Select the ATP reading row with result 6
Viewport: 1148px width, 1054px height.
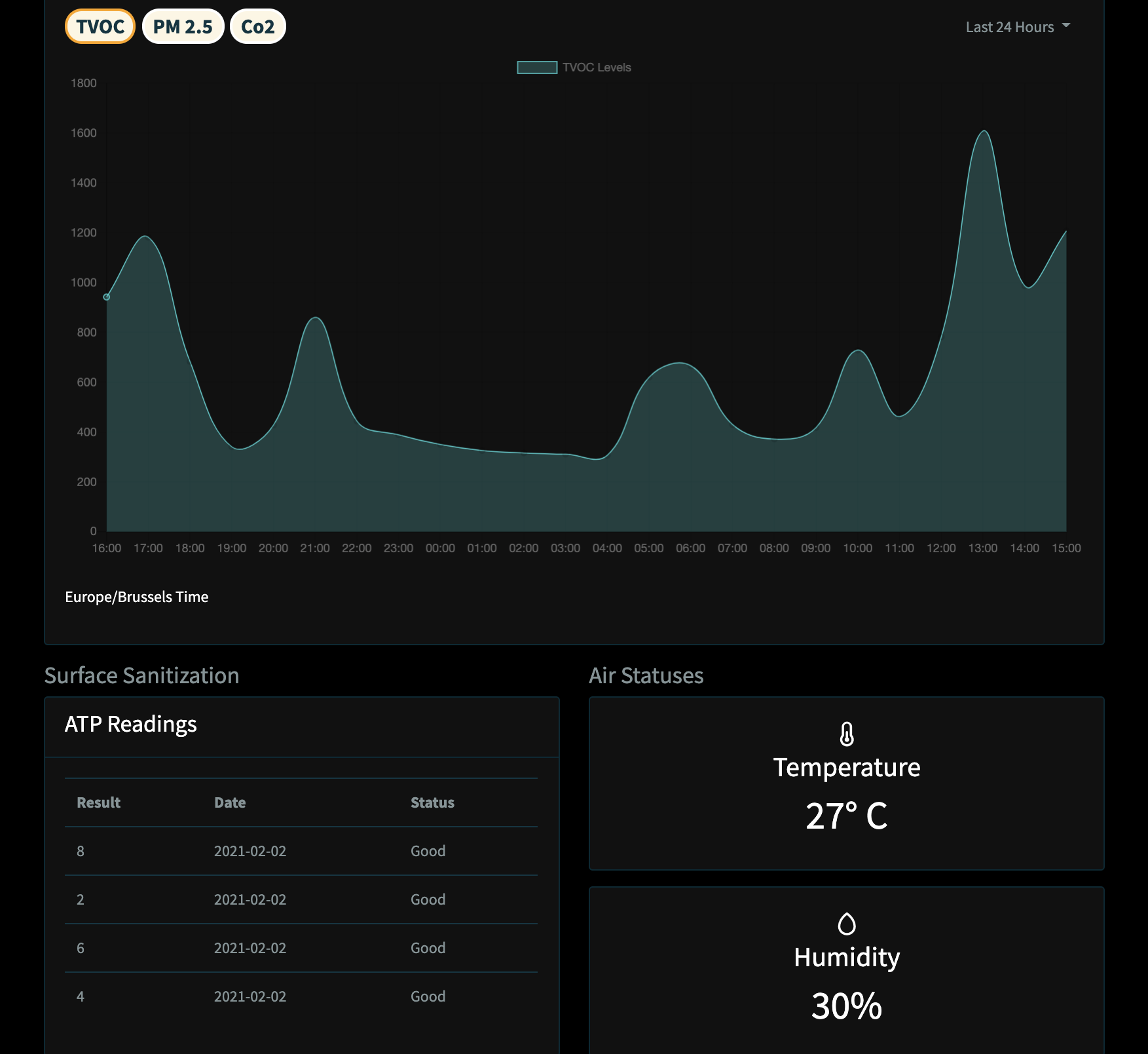tap(301, 948)
